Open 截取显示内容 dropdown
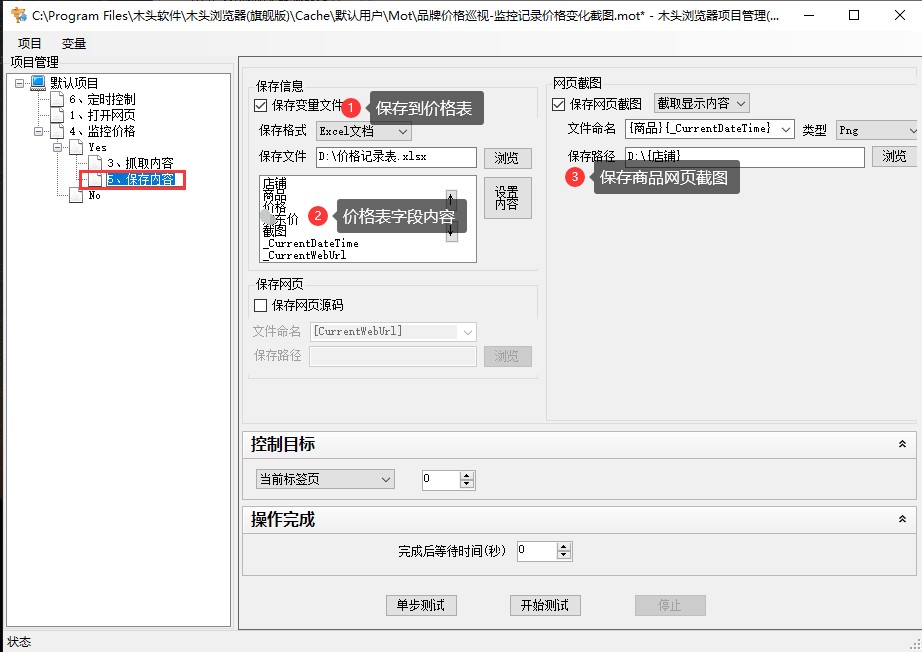The width and height of the screenshot is (922, 652). pyautogui.click(x=701, y=103)
